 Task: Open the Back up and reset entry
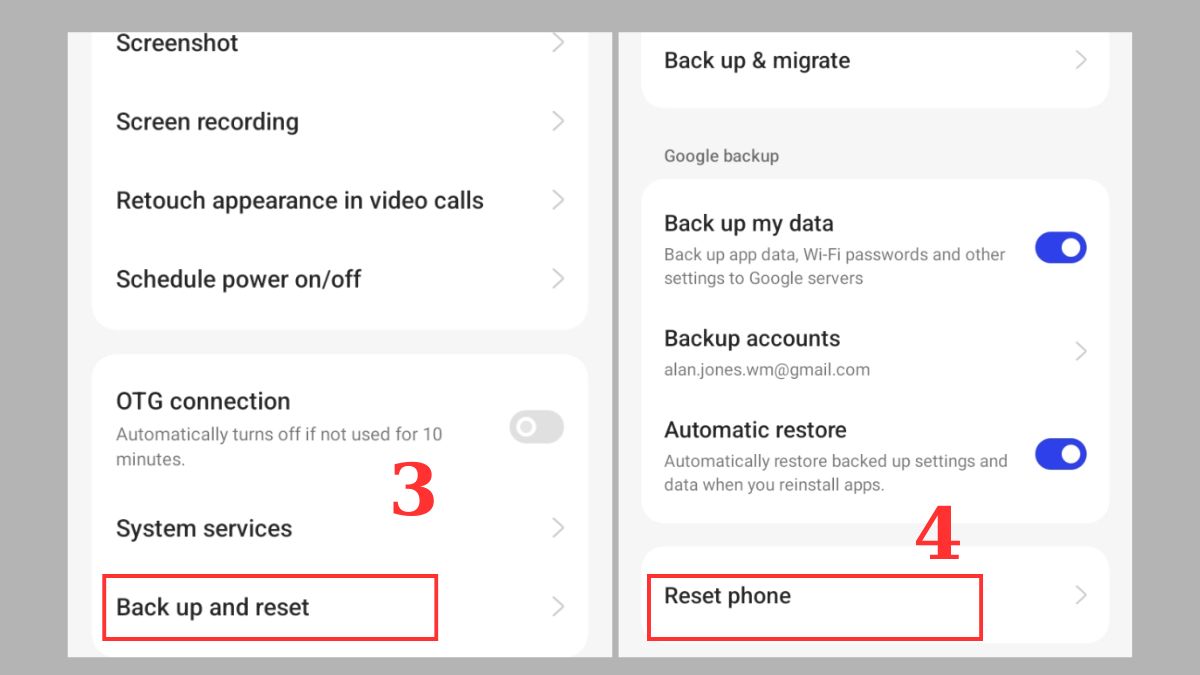(340, 607)
